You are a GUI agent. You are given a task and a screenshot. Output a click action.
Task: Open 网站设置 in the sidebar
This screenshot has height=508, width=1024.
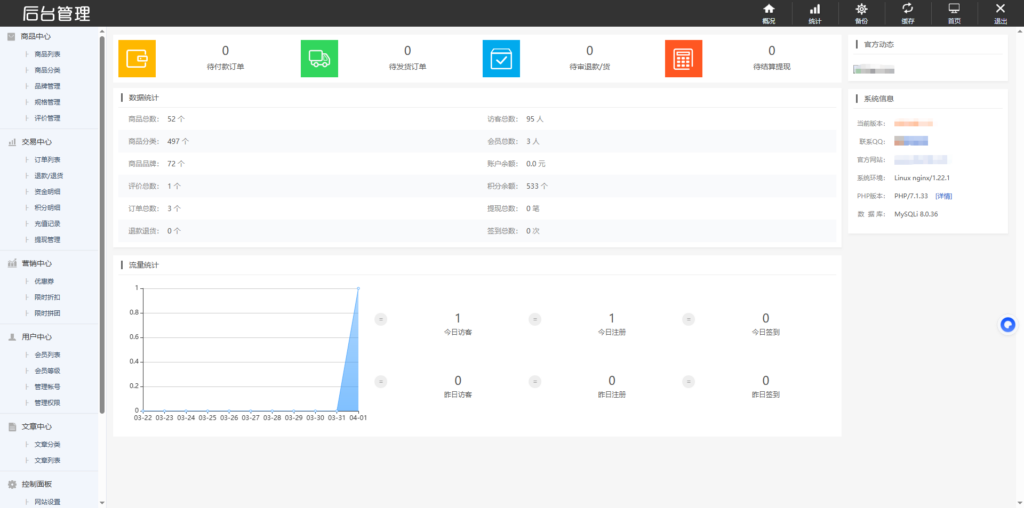point(47,502)
